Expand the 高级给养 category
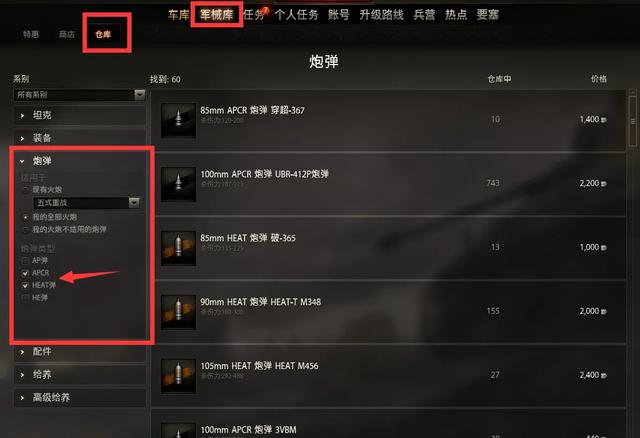640x438 pixels. 79,398
